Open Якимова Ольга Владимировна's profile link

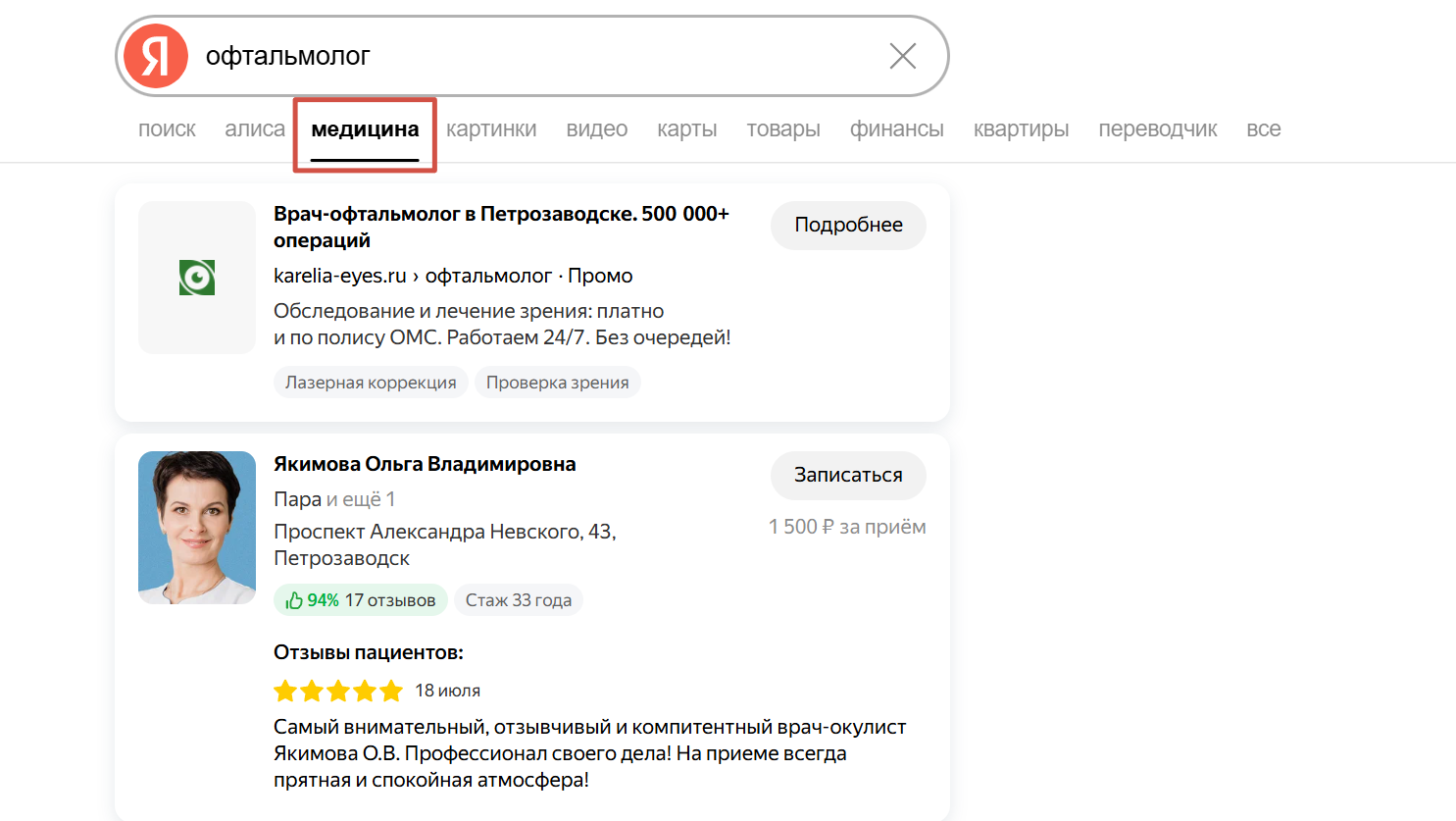tap(425, 464)
